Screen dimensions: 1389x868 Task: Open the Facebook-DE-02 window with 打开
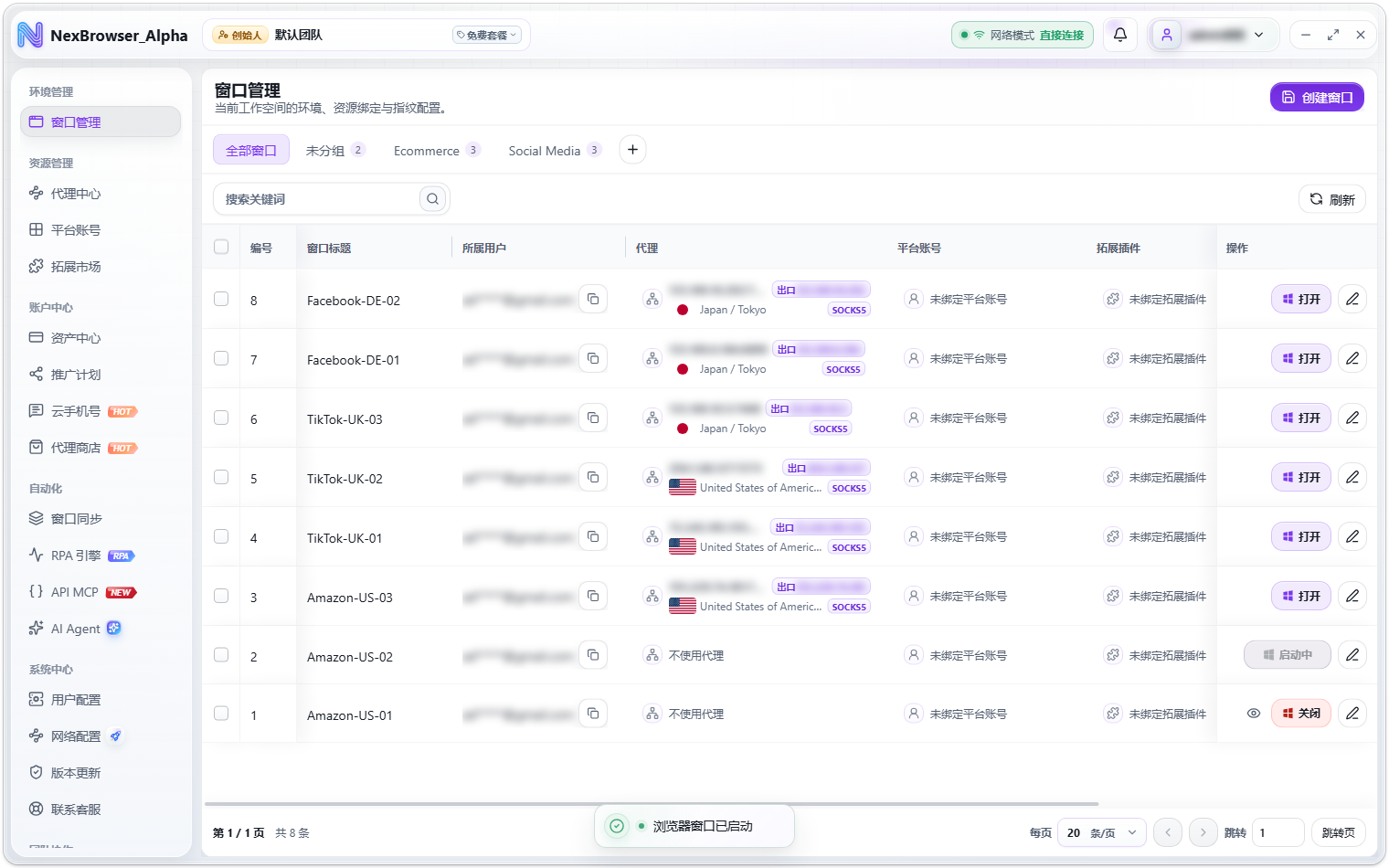click(x=1301, y=299)
